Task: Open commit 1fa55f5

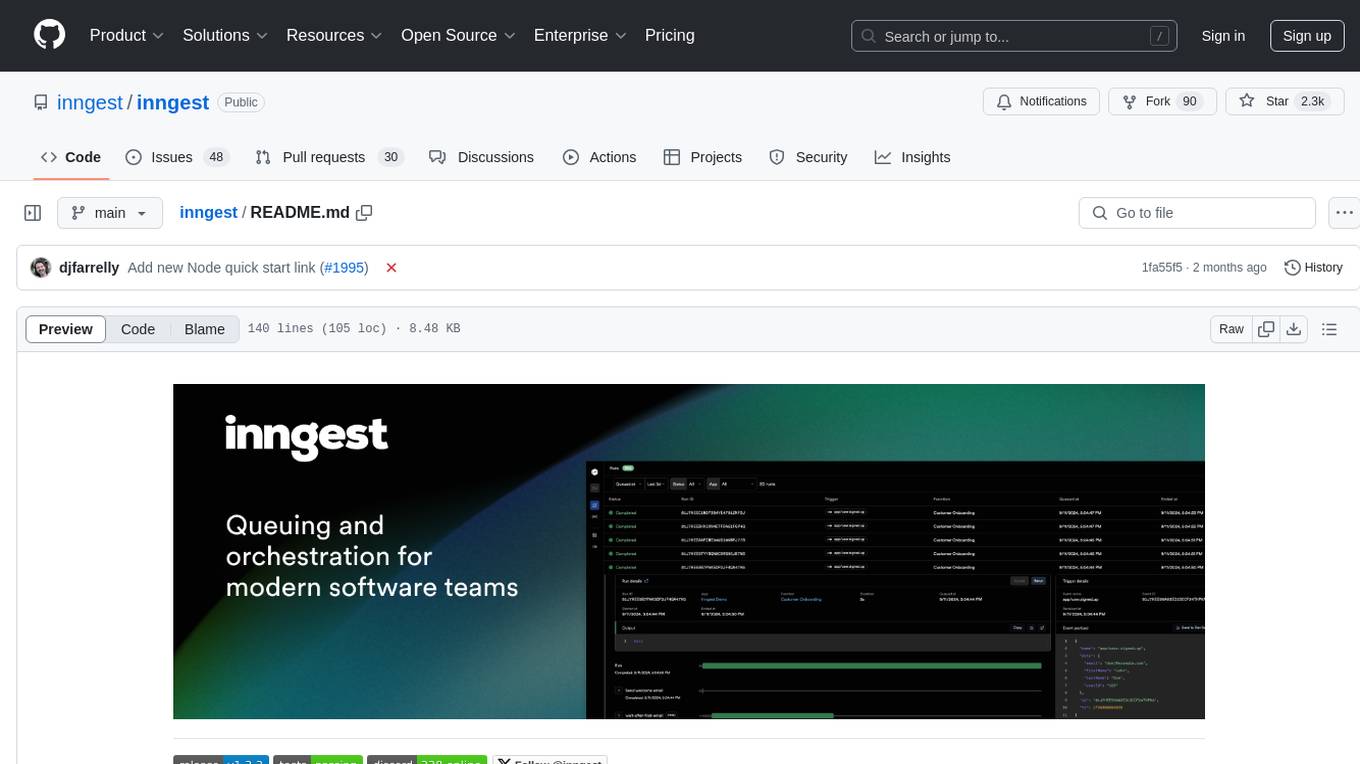Action: coord(1162,268)
